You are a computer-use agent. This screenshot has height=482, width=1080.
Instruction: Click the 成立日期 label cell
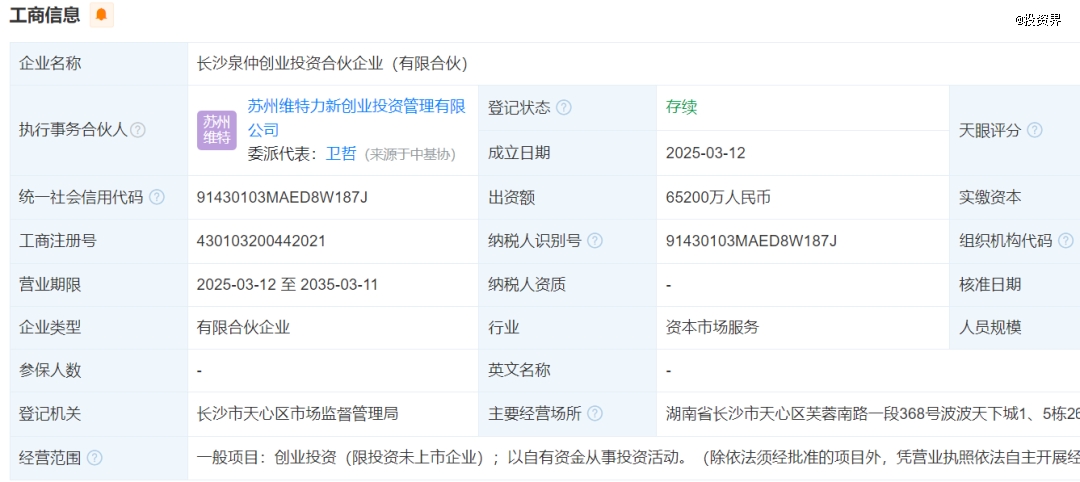(568, 153)
